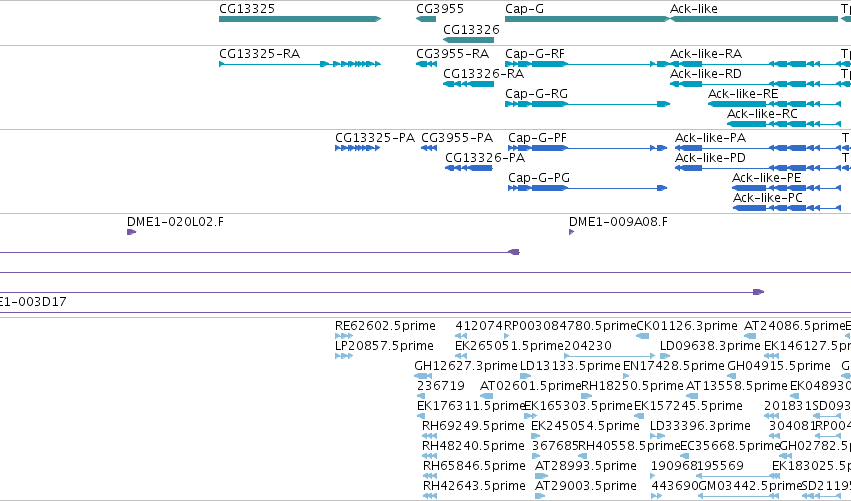Open the CG13325-RA transcript glyph

(x=300, y=64)
